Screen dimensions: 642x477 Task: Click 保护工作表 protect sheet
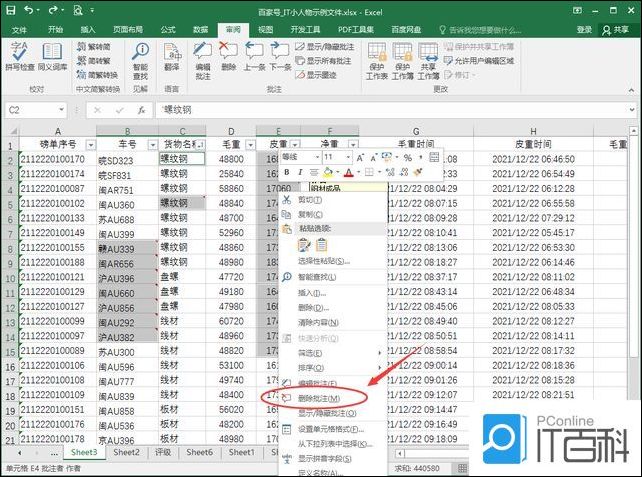coord(377,61)
